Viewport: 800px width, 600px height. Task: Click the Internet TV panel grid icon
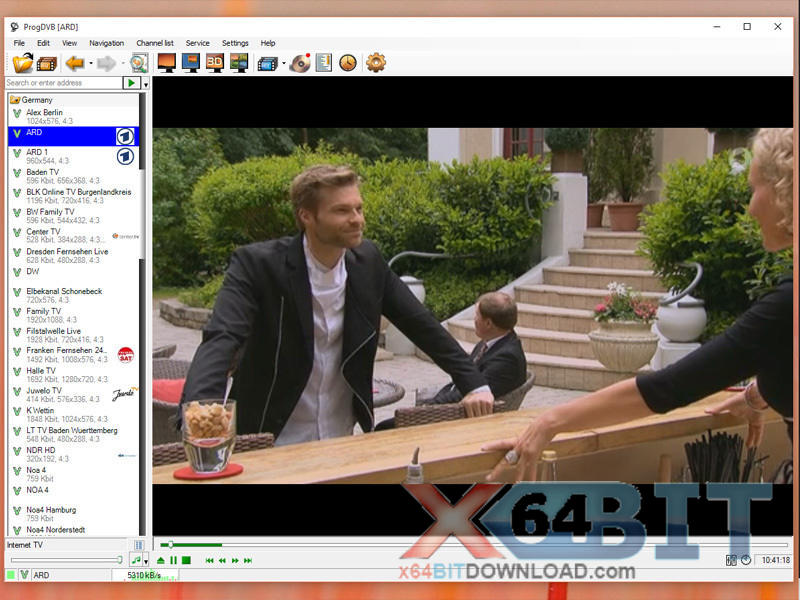point(138,545)
